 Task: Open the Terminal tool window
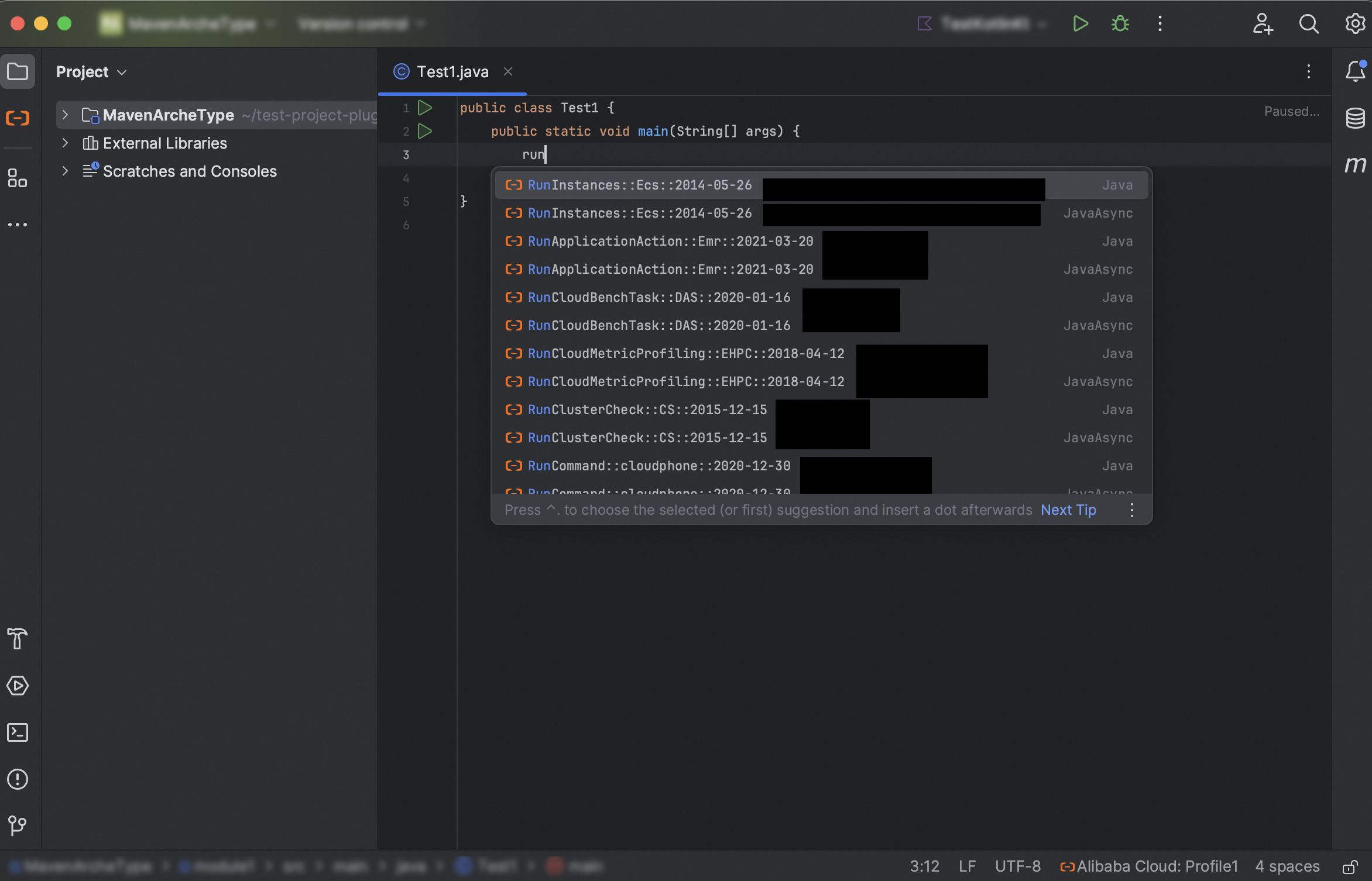(x=18, y=732)
